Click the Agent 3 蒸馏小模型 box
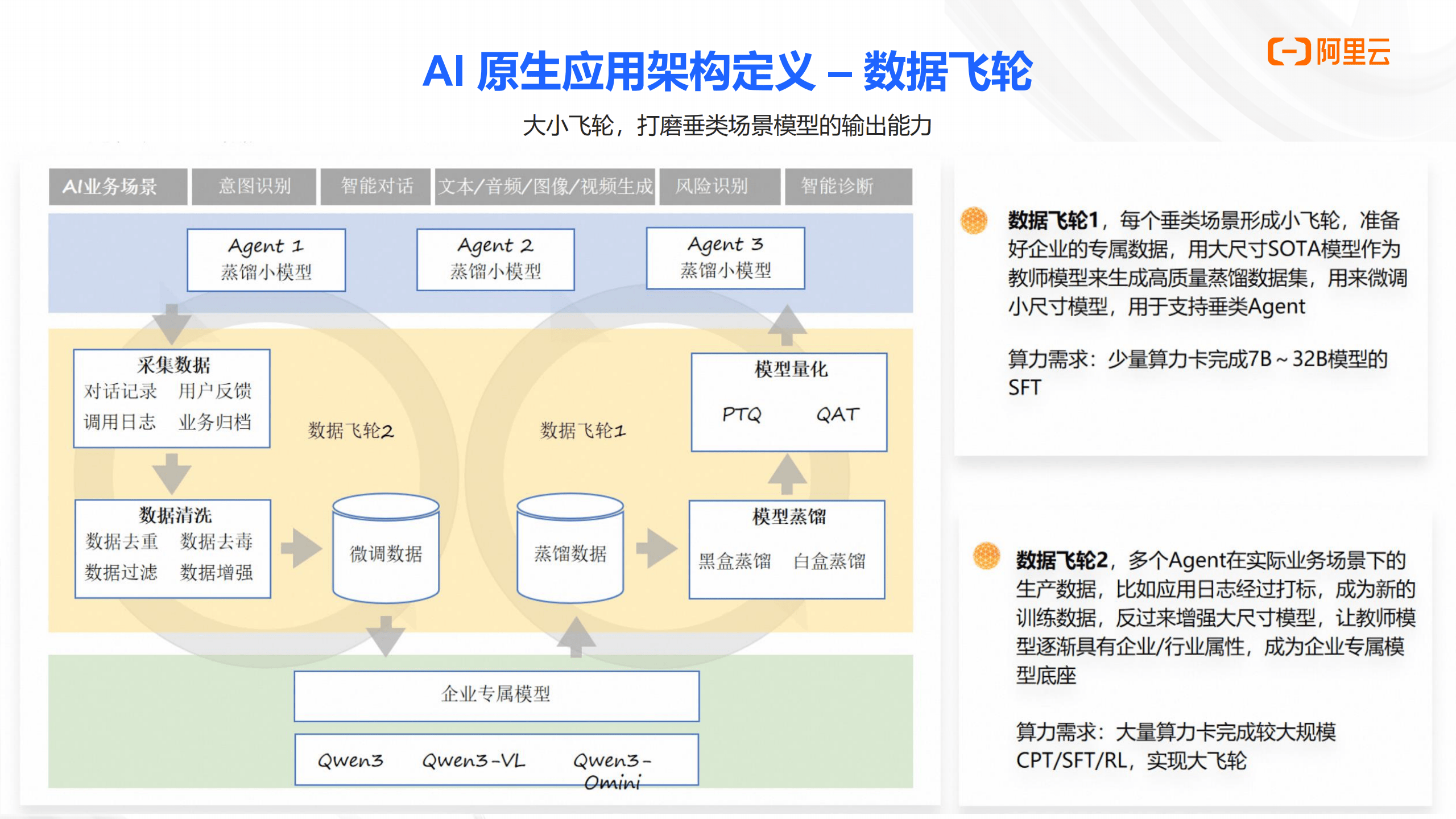Screen dimensions: 1456x819 click(725, 258)
